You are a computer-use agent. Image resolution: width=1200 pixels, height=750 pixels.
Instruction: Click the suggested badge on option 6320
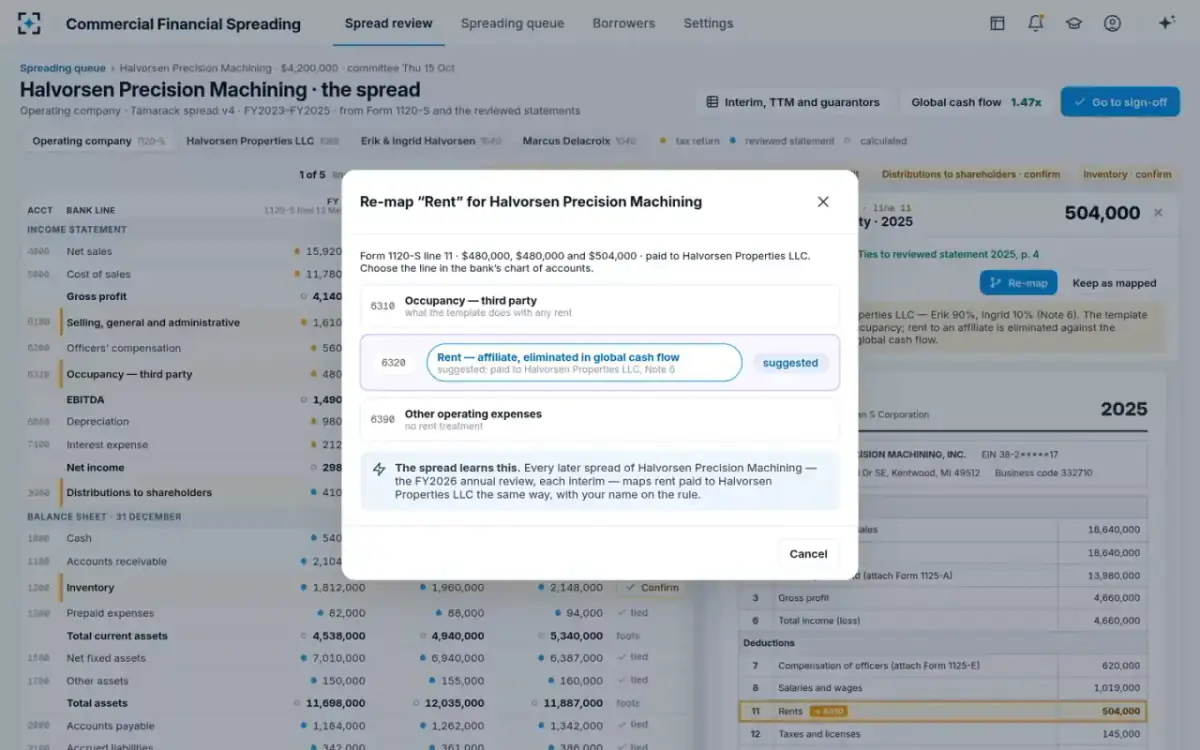click(x=790, y=363)
